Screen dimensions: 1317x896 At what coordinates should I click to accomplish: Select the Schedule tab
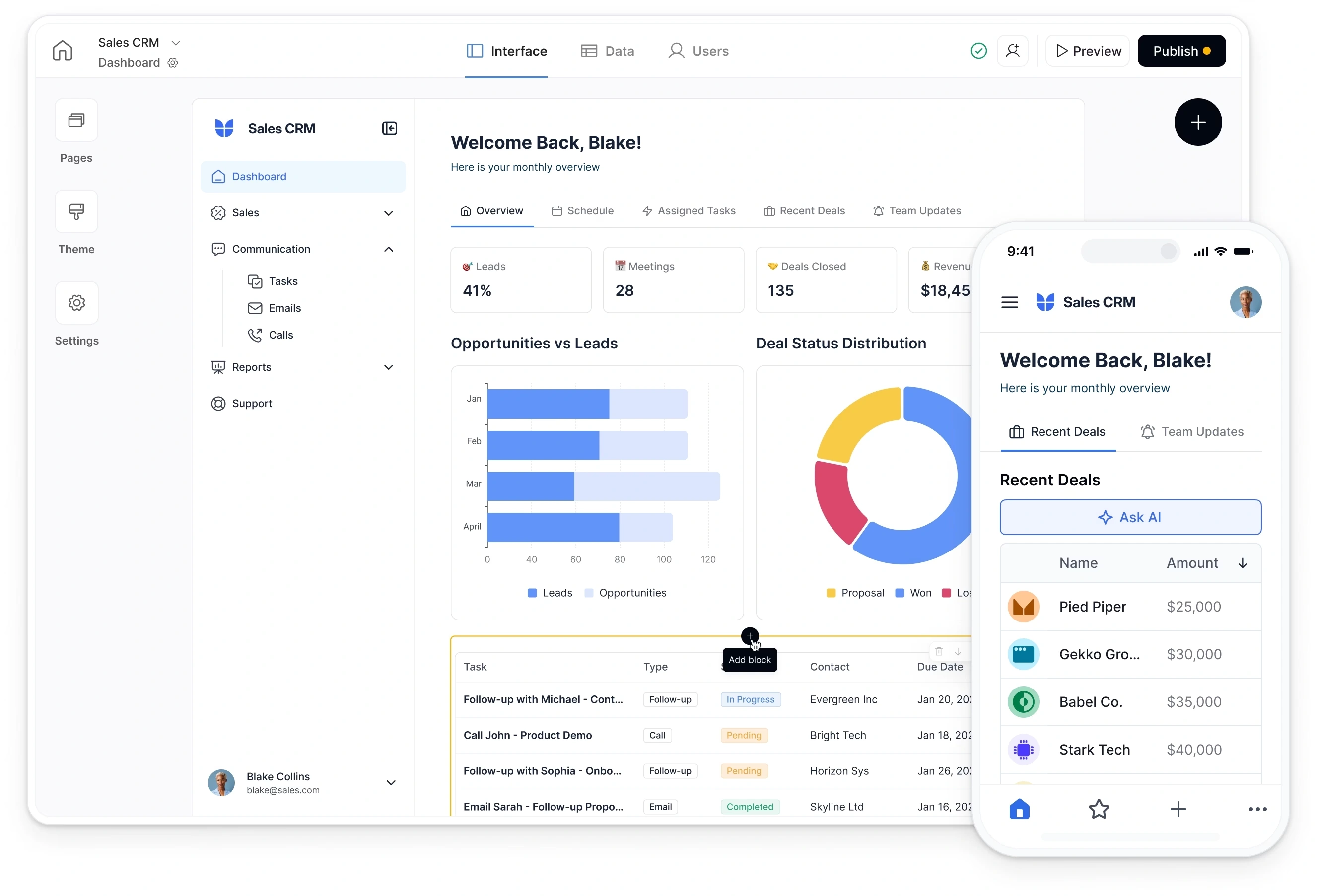click(x=583, y=211)
